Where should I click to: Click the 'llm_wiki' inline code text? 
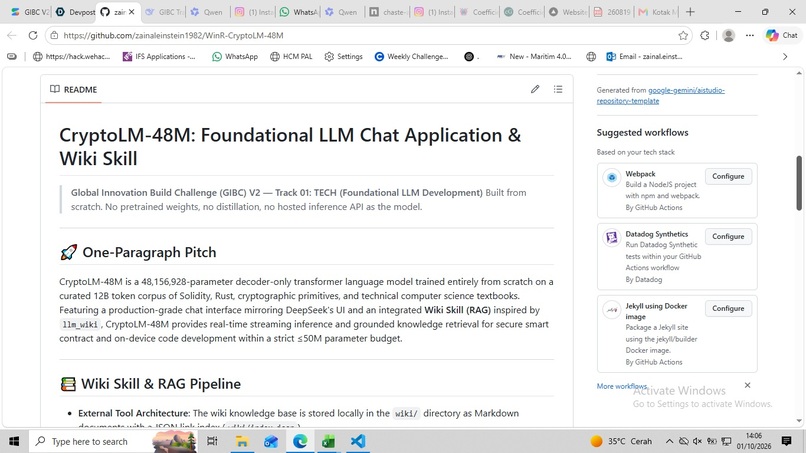[80, 324]
